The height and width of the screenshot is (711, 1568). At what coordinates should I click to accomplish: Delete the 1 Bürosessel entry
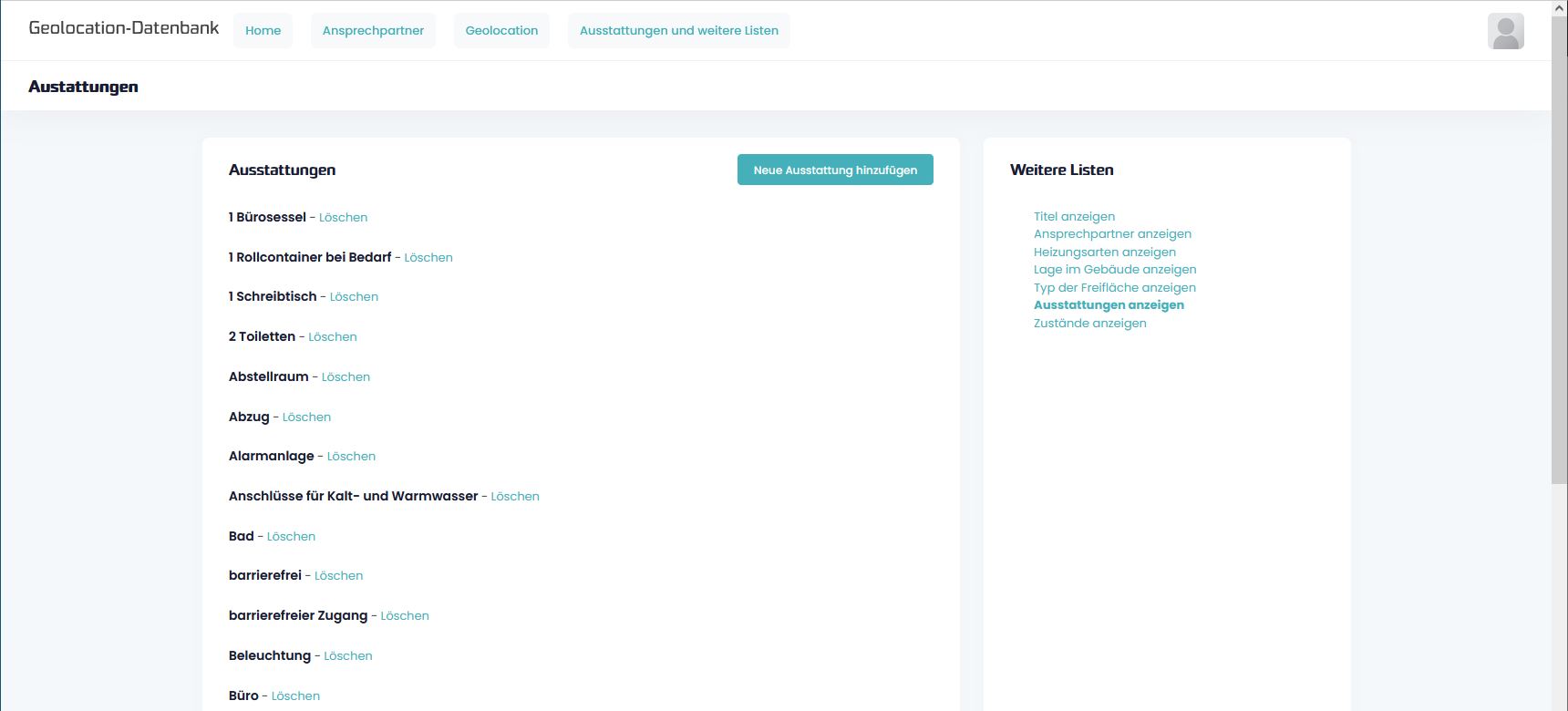click(x=343, y=218)
